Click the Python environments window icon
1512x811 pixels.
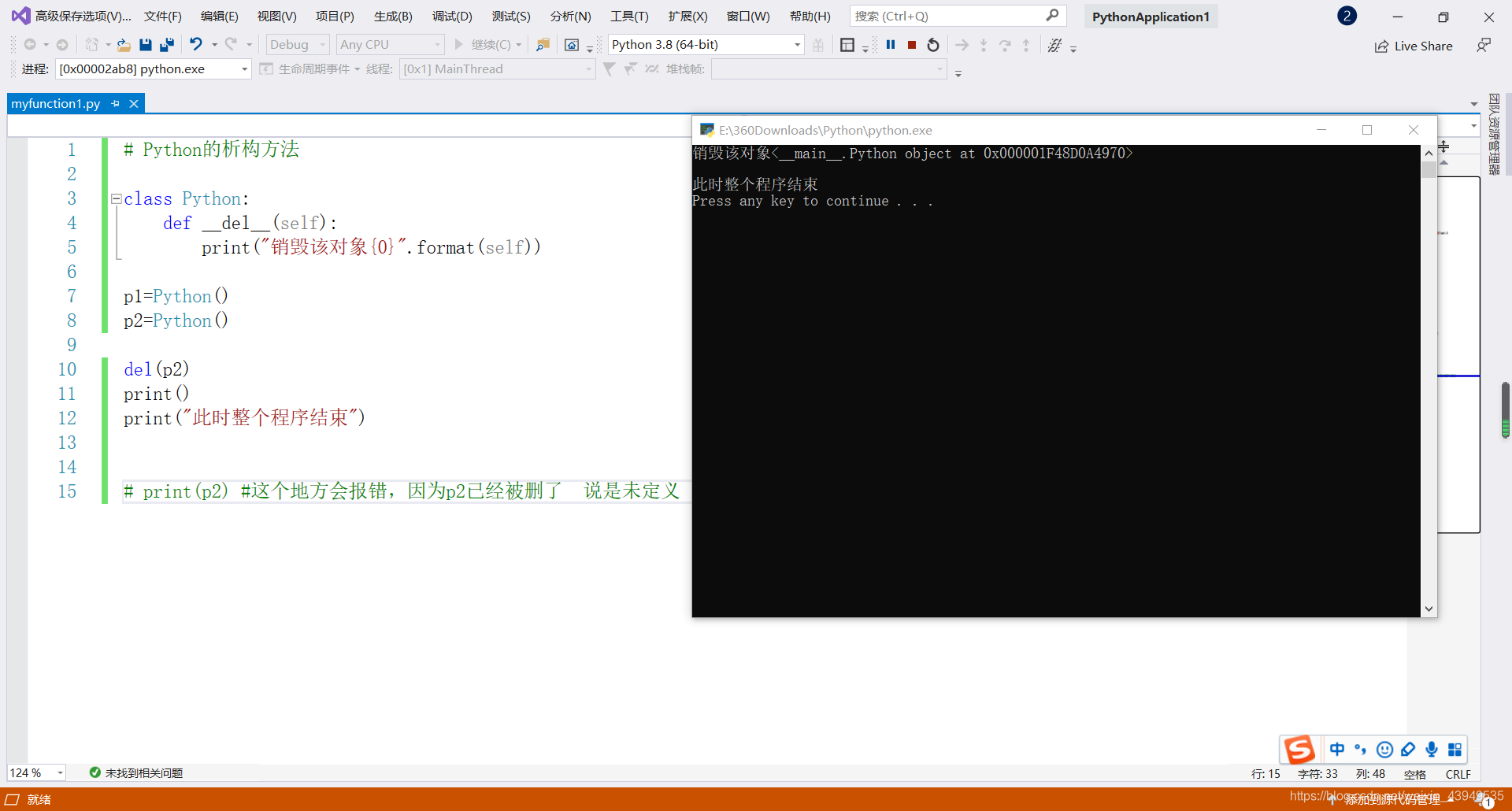(x=572, y=45)
